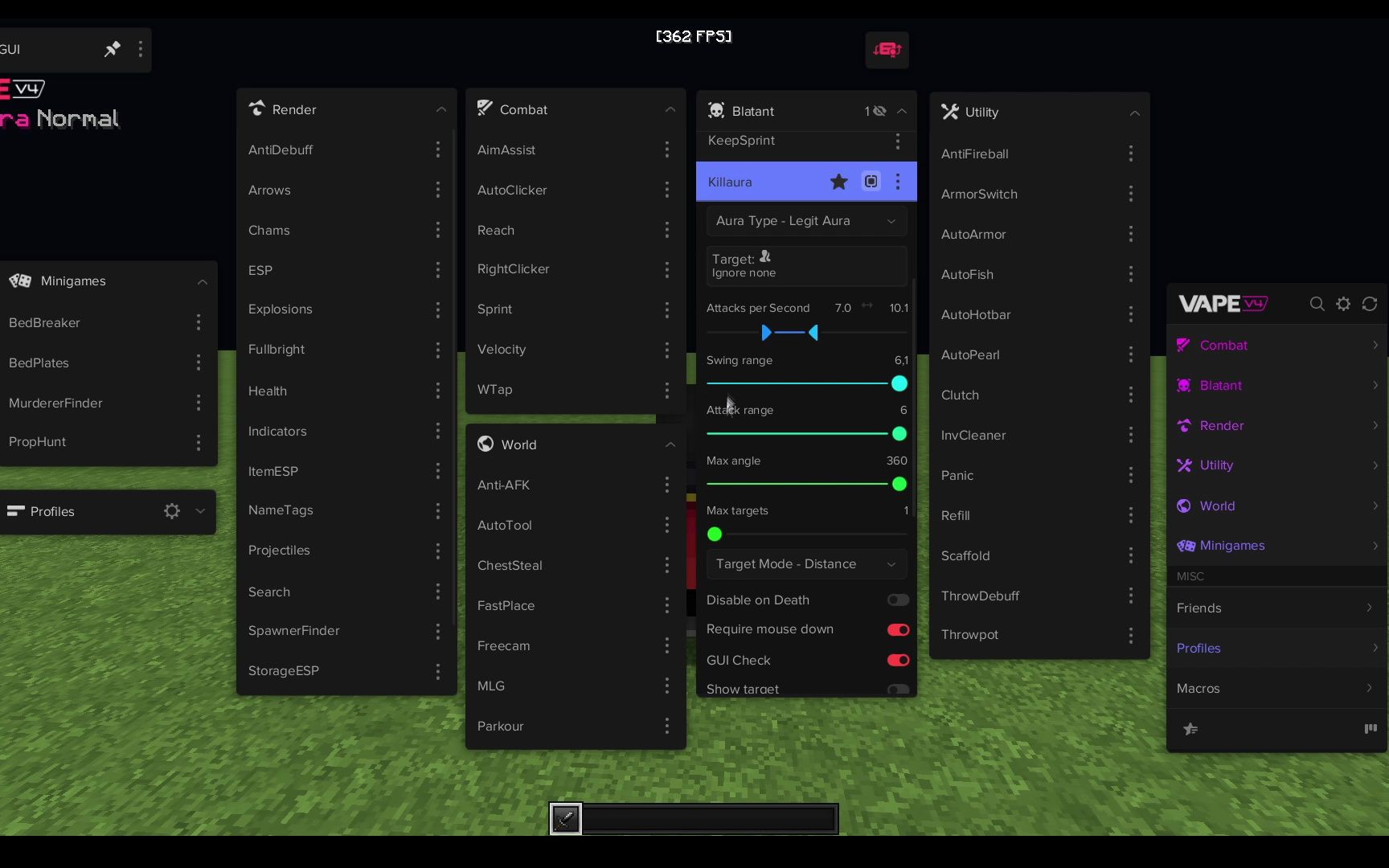Viewport: 1389px width, 868px height.
Task: Open the three-dot options for InvCleaner
Action: coord(1131,435)
